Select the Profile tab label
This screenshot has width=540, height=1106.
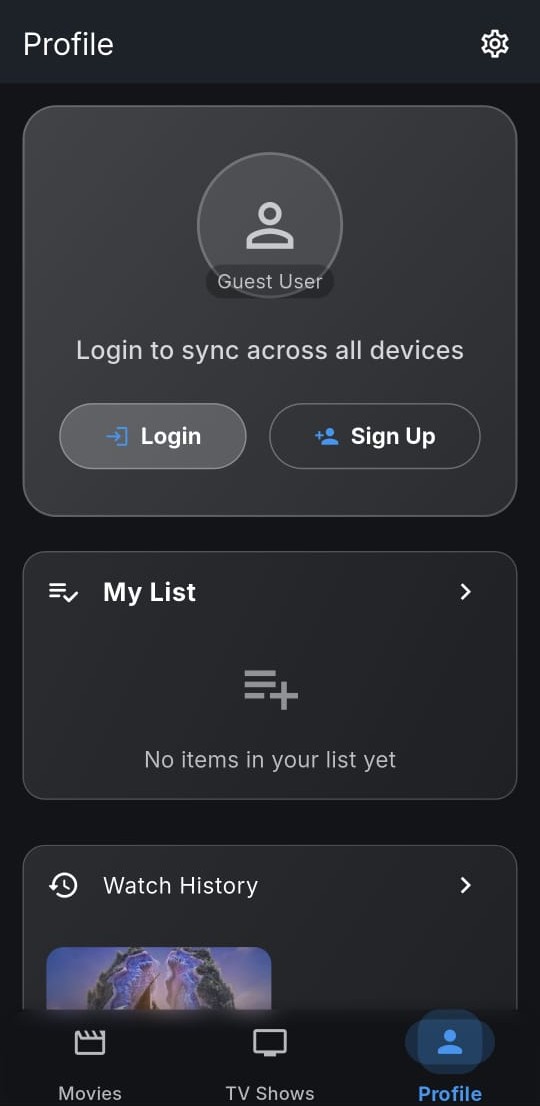click(450, 1094)
